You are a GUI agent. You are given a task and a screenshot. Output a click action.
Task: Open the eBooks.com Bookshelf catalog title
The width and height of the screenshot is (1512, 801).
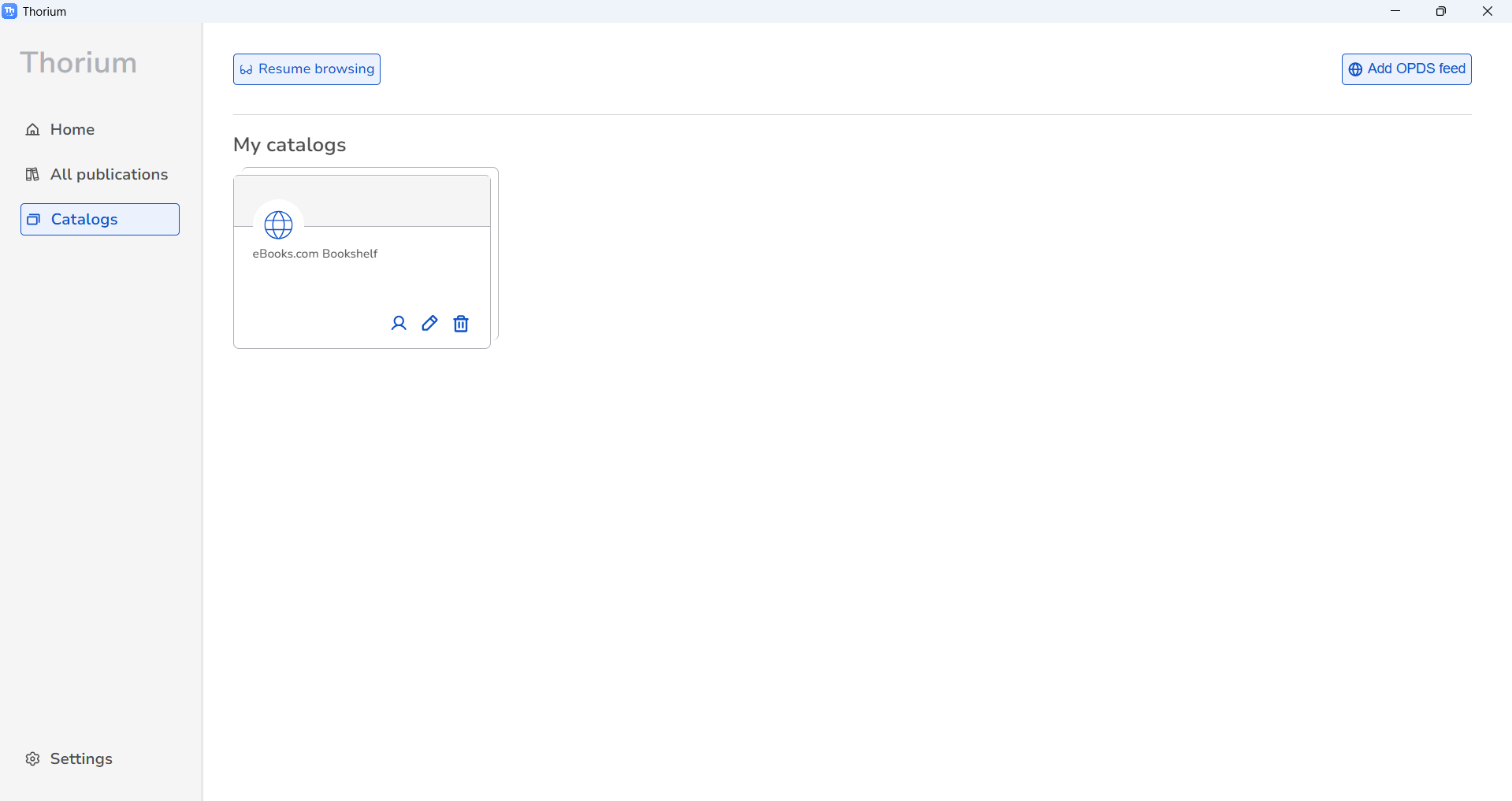click(x=315, y=254)
